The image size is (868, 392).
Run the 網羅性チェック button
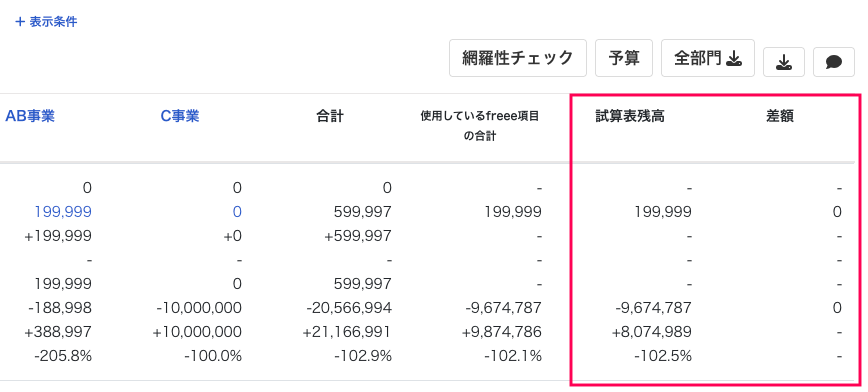click(x=518, y=58)
